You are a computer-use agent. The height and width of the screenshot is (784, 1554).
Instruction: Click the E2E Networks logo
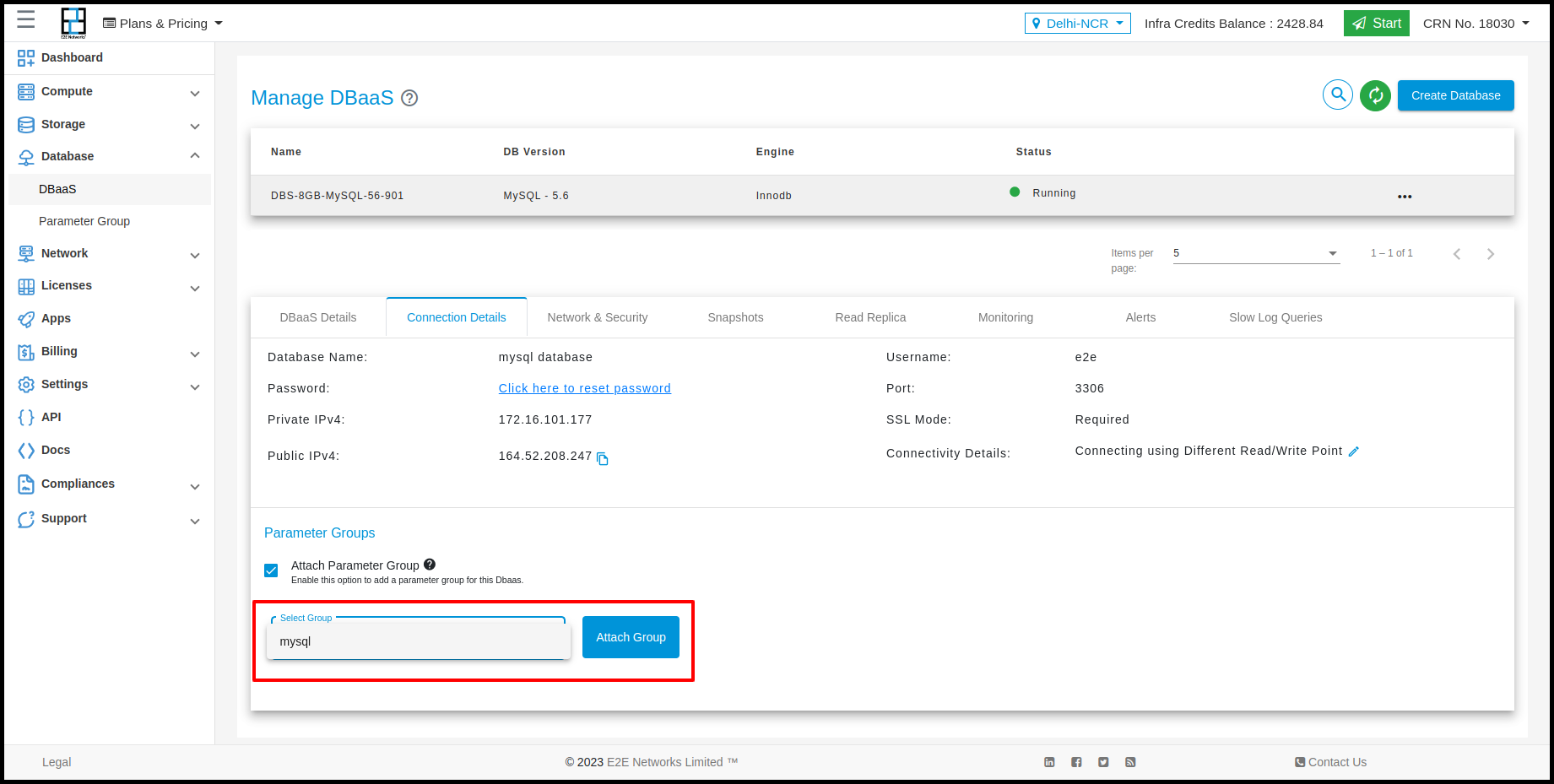click(x=73, y=23)
